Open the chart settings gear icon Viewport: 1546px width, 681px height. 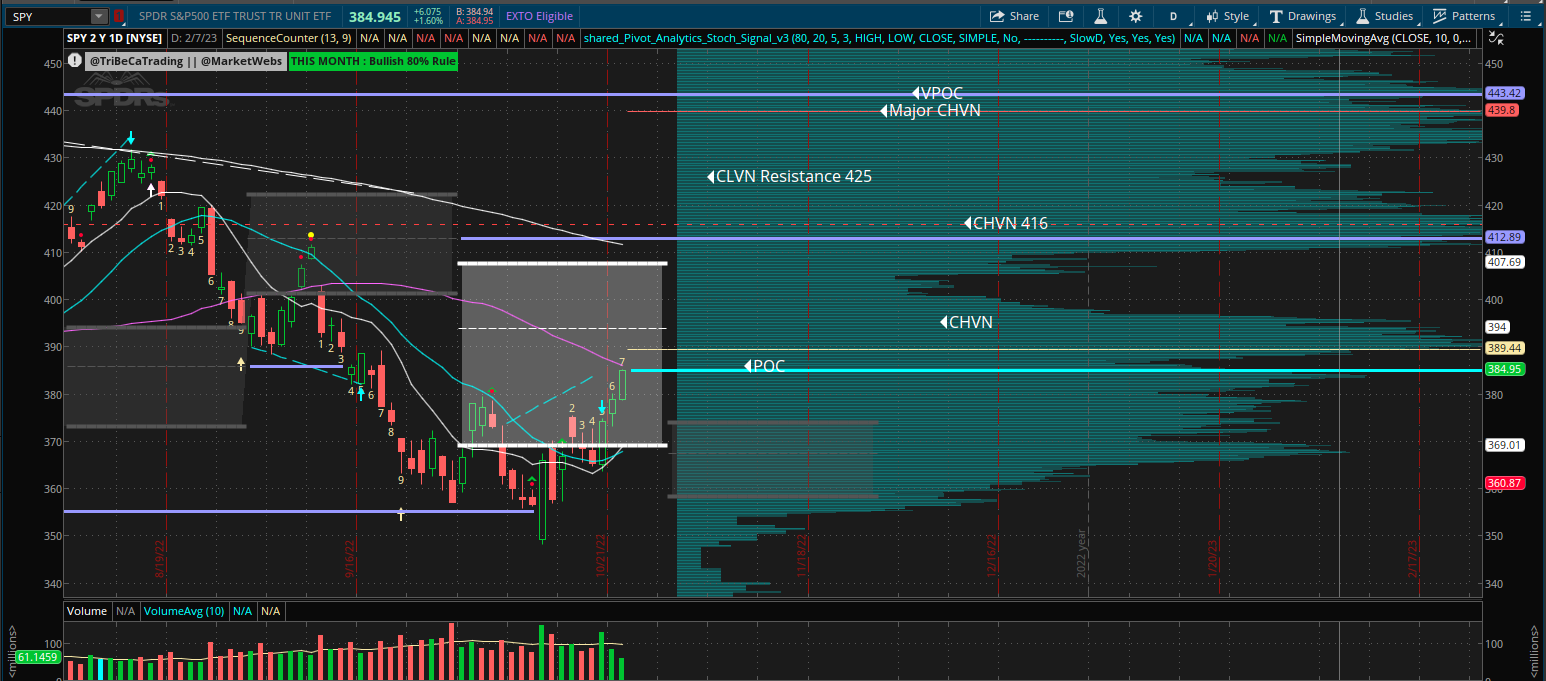1135,16
